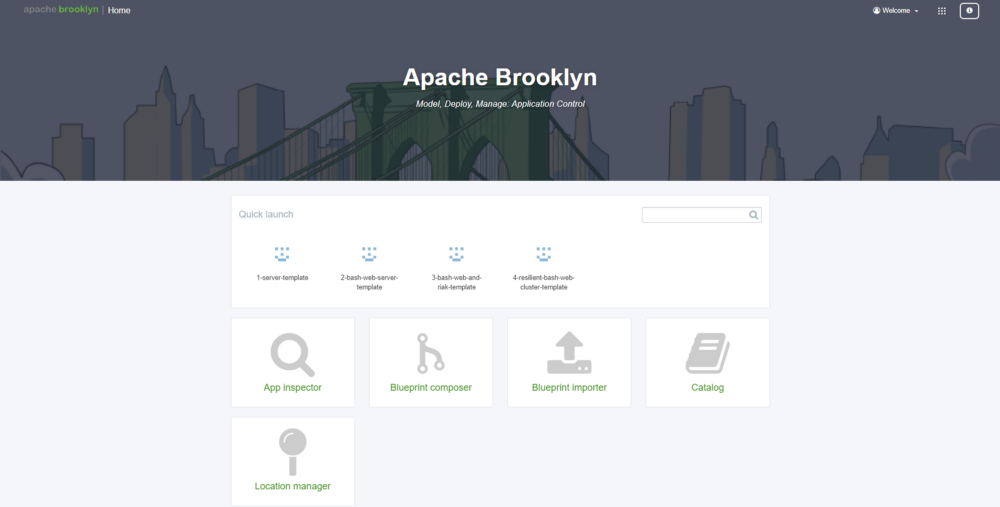Image resolution: width=1000 pixels, height=507 pixels.
Task: Launch the 2-bash-web-server-template icon
Action: point(369,254)
